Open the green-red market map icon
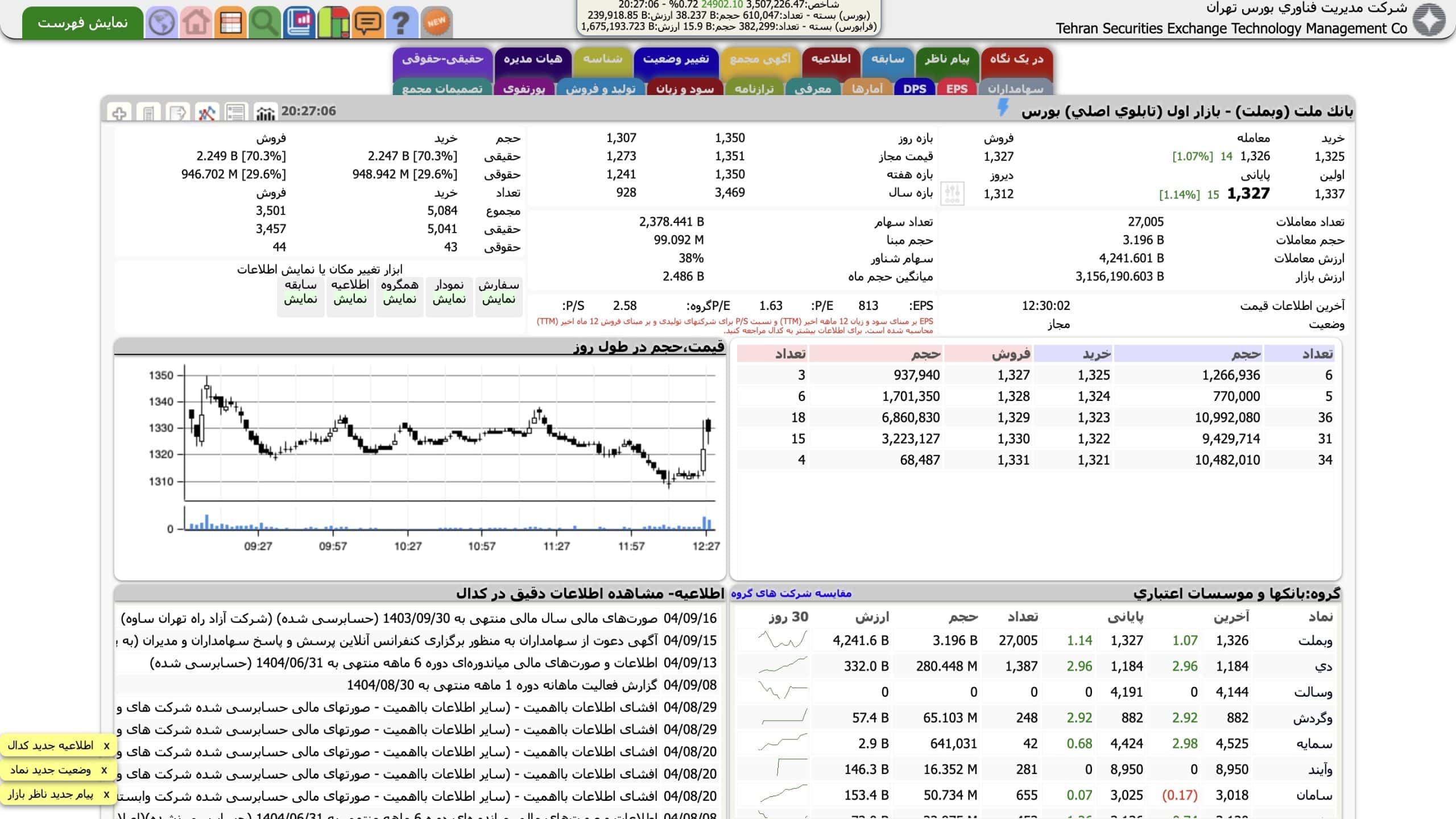Screen dimensions: 1456x819 click(x=333, y=23)
